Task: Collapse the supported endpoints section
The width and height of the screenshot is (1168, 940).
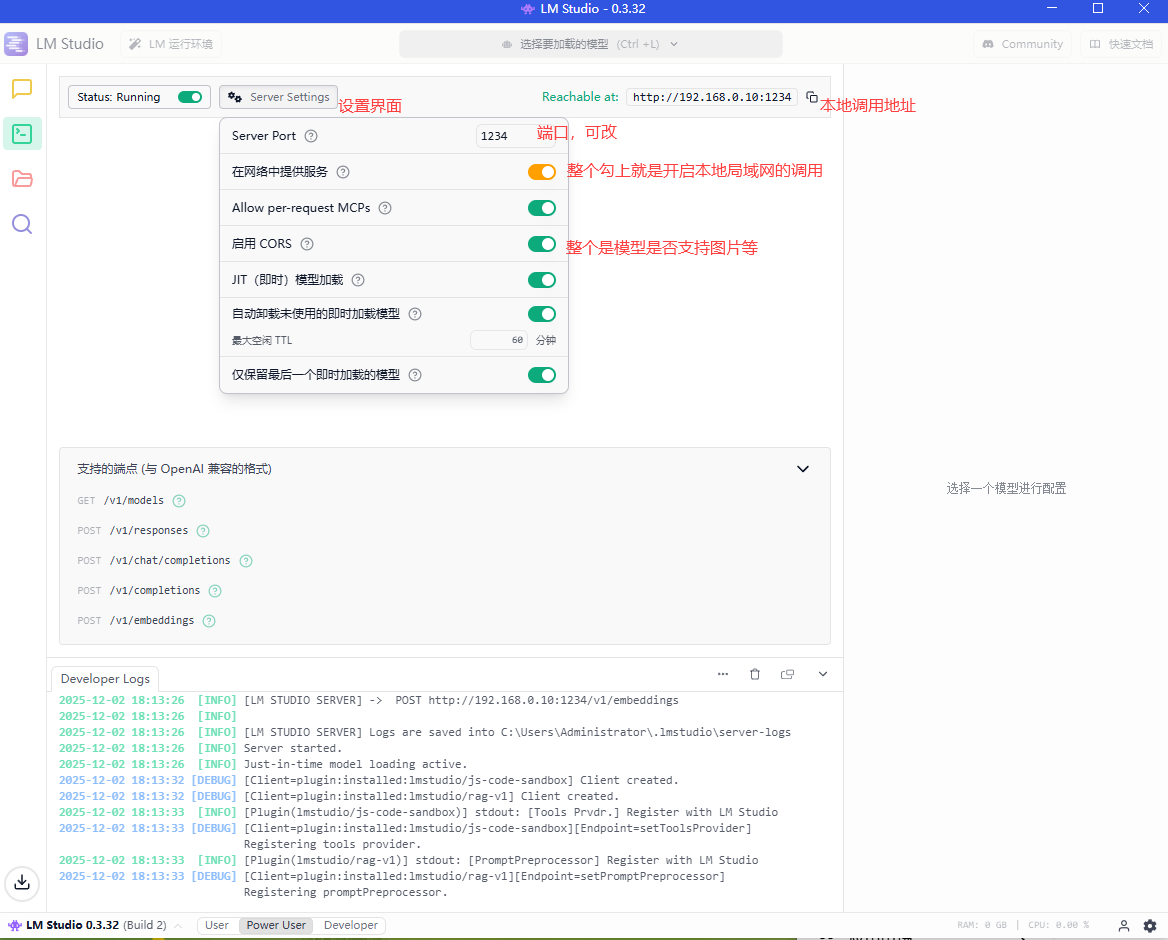Action: click(802, 469)
